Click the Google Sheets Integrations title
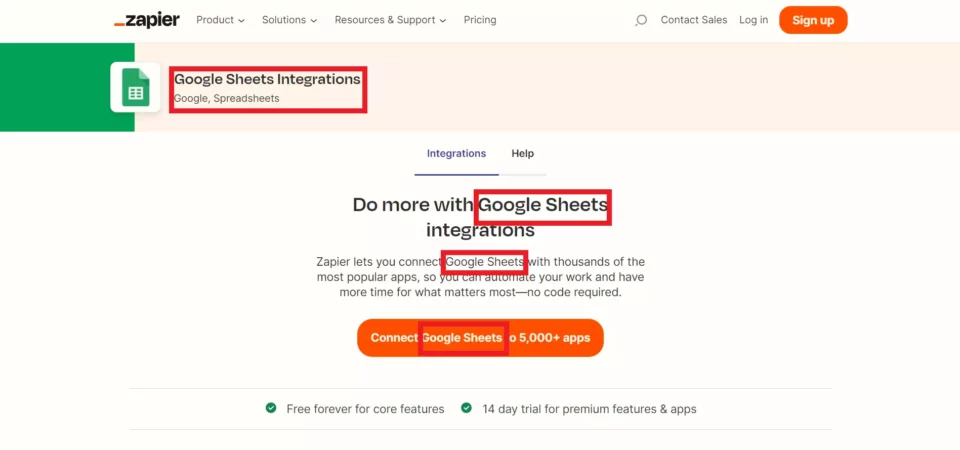The width and height of the screenshot is (960, 450). pos(267,79)
